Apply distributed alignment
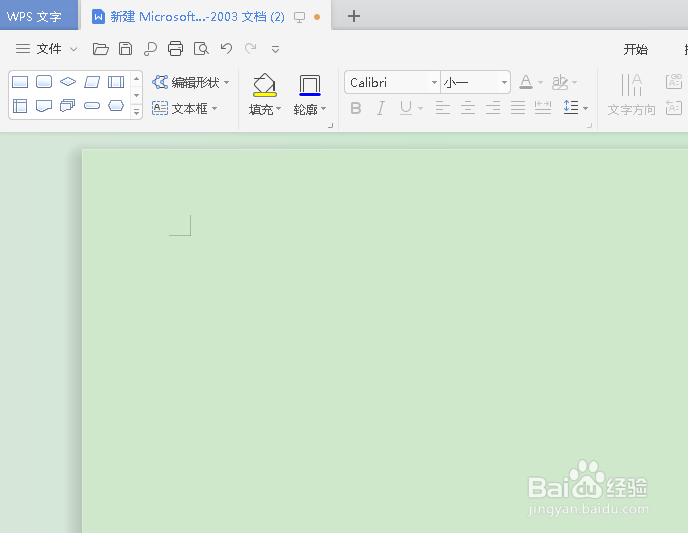 click(x=543, y=108)
